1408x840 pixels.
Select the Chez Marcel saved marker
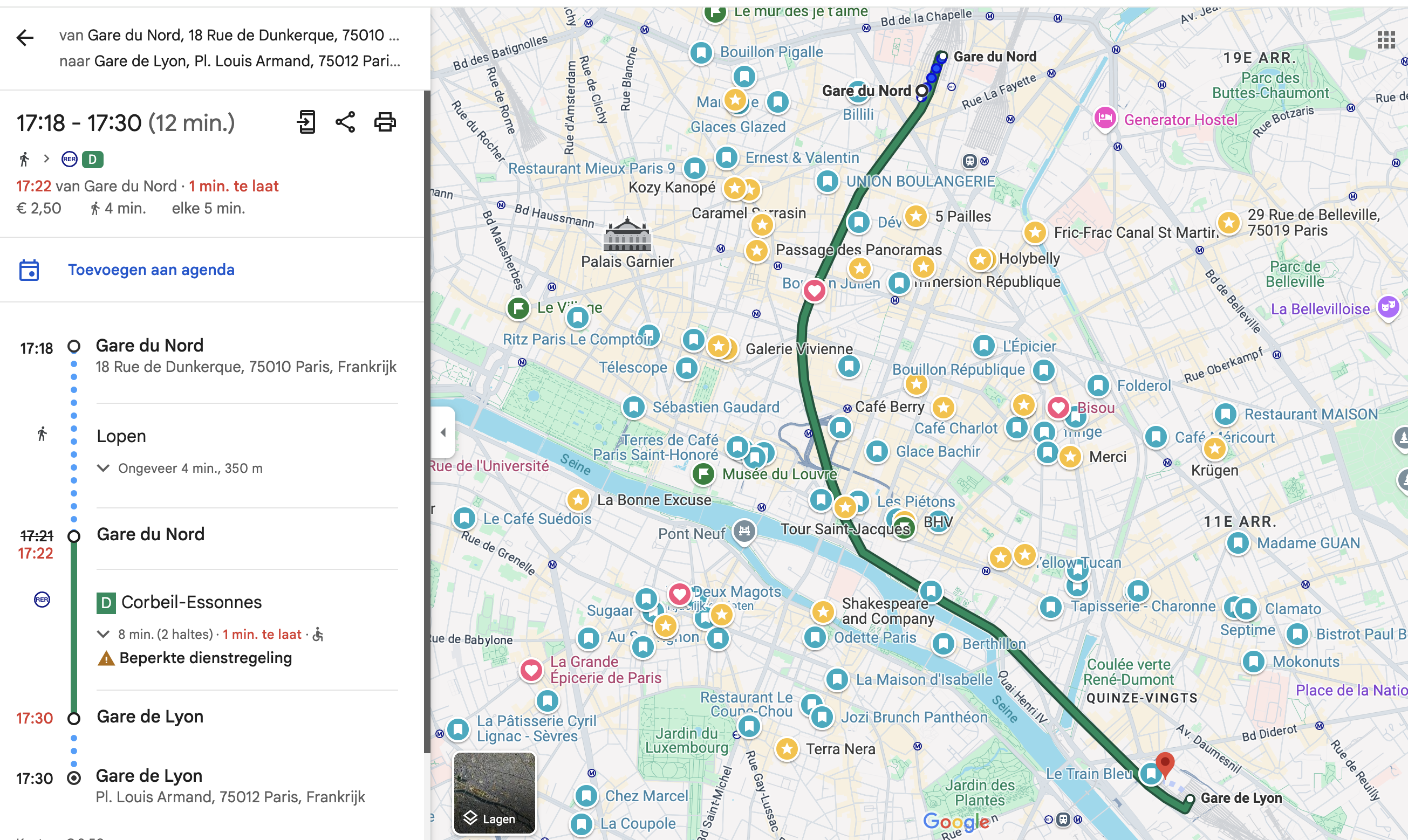[586, 796]
